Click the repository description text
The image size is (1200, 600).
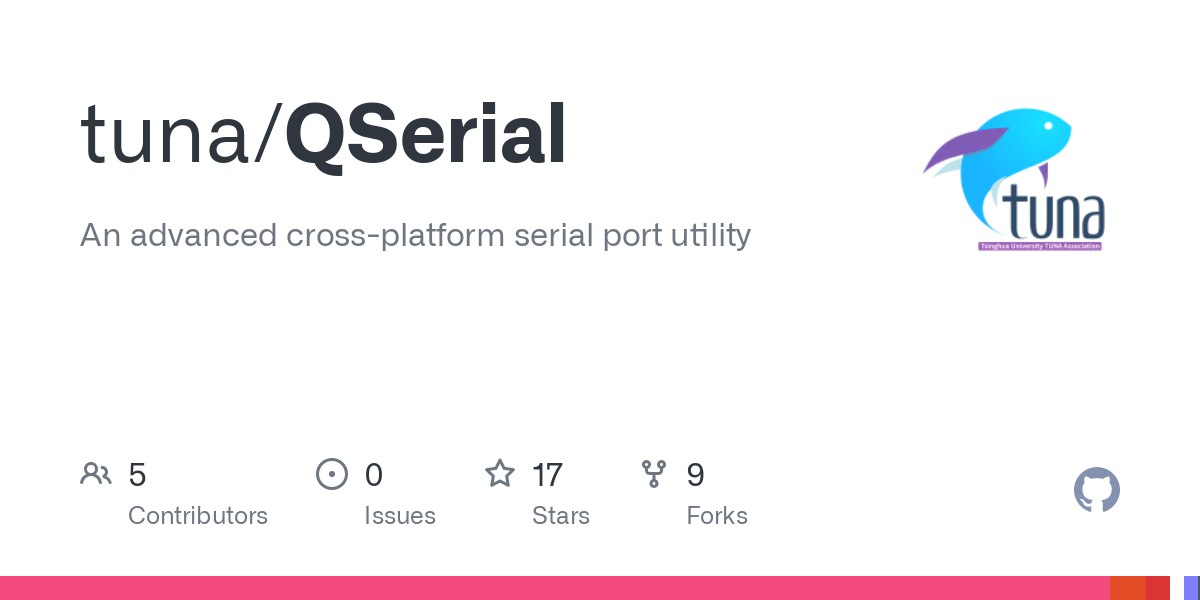[x=415, y=236]
